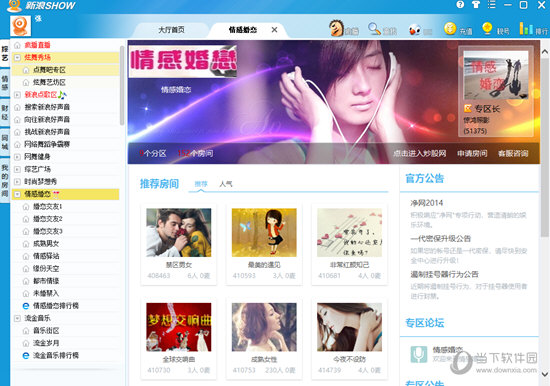
Task: Open the 禁区男女 room thumbnail
Action: 179,232
